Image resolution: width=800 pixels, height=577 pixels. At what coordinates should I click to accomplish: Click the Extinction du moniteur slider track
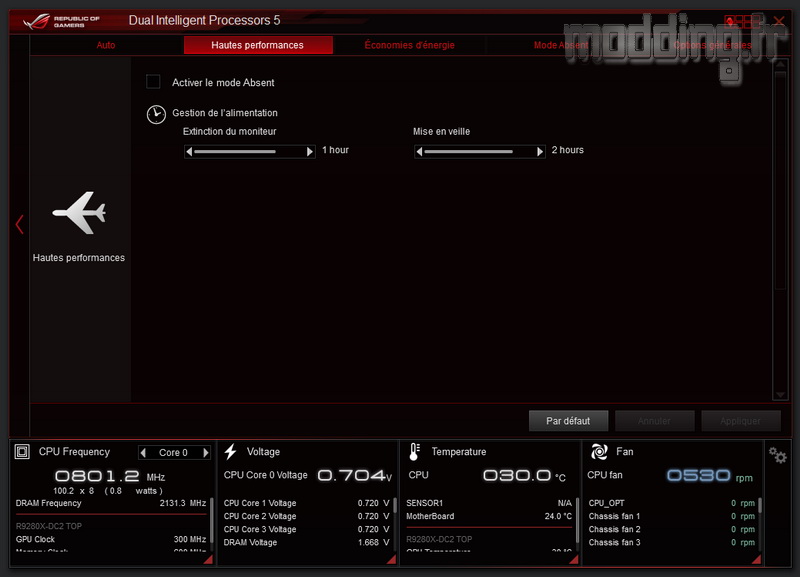[x=249, y=152]
